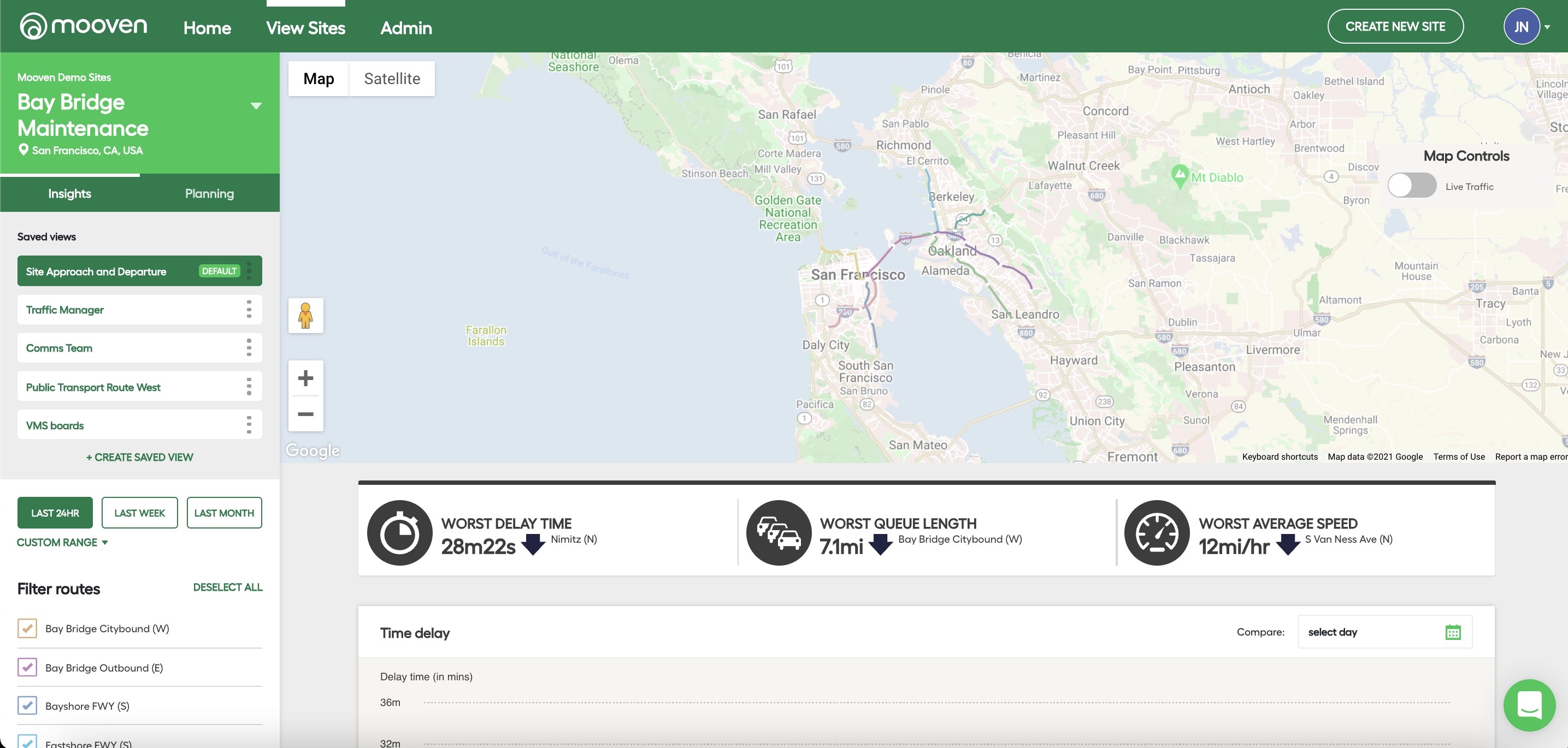The image size is (1568, 748).
Task: Open VMS boards three-dot options menu
Action: pyautogui.click(x=249, y=425)
